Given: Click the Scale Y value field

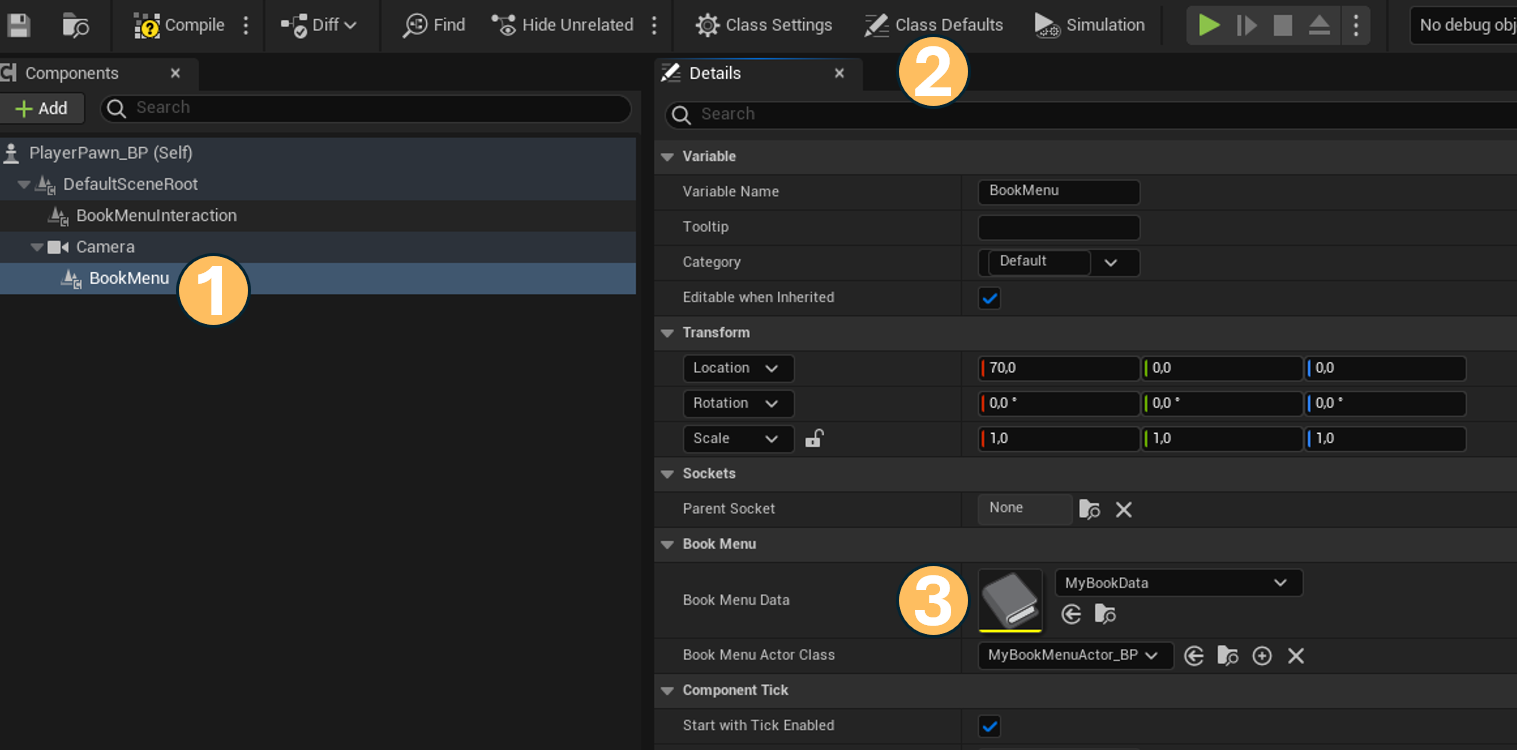Looking at the screenshot, I should (1222, 438).
